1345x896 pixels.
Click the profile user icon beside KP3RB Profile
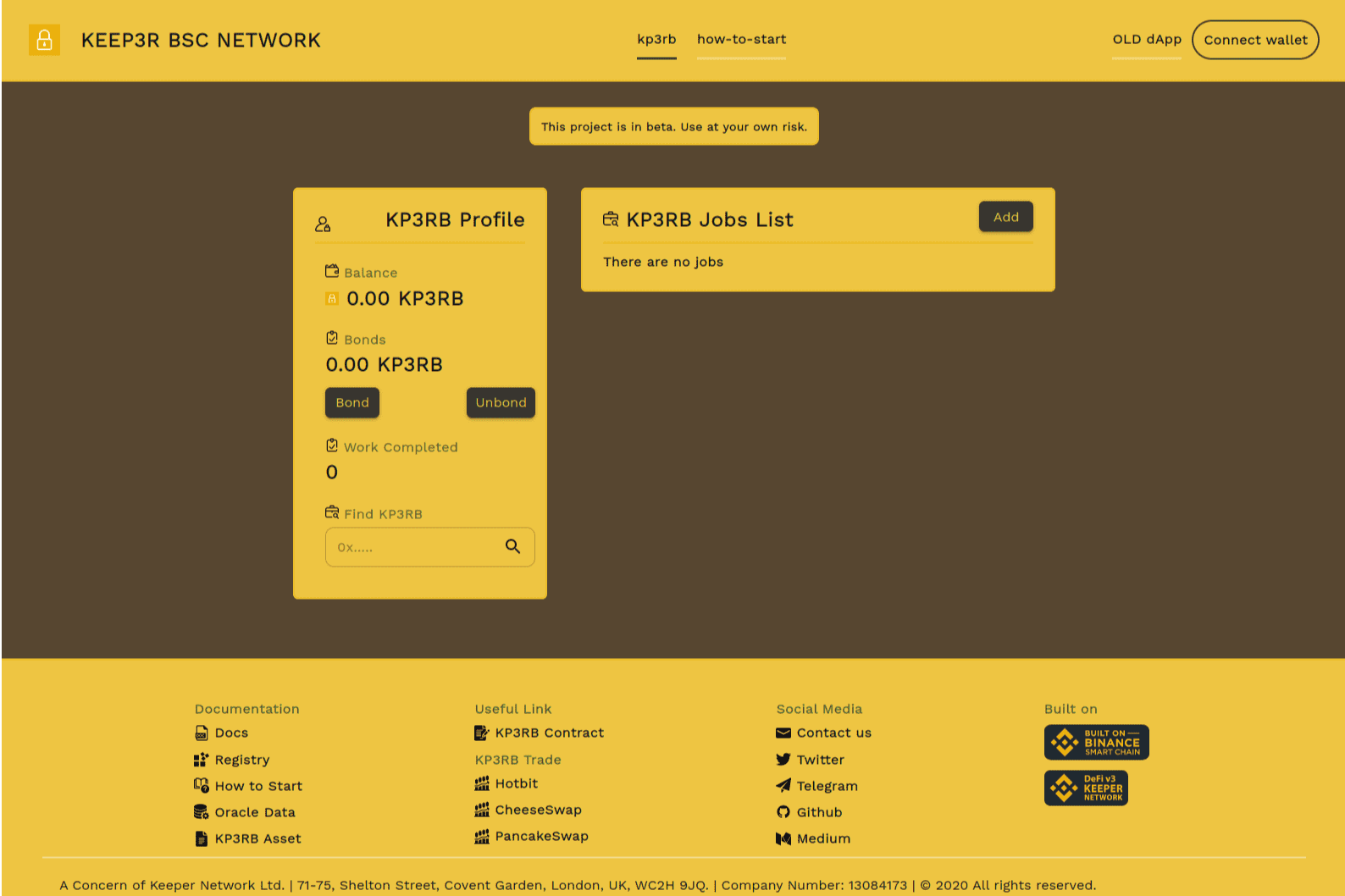[323, 224]
